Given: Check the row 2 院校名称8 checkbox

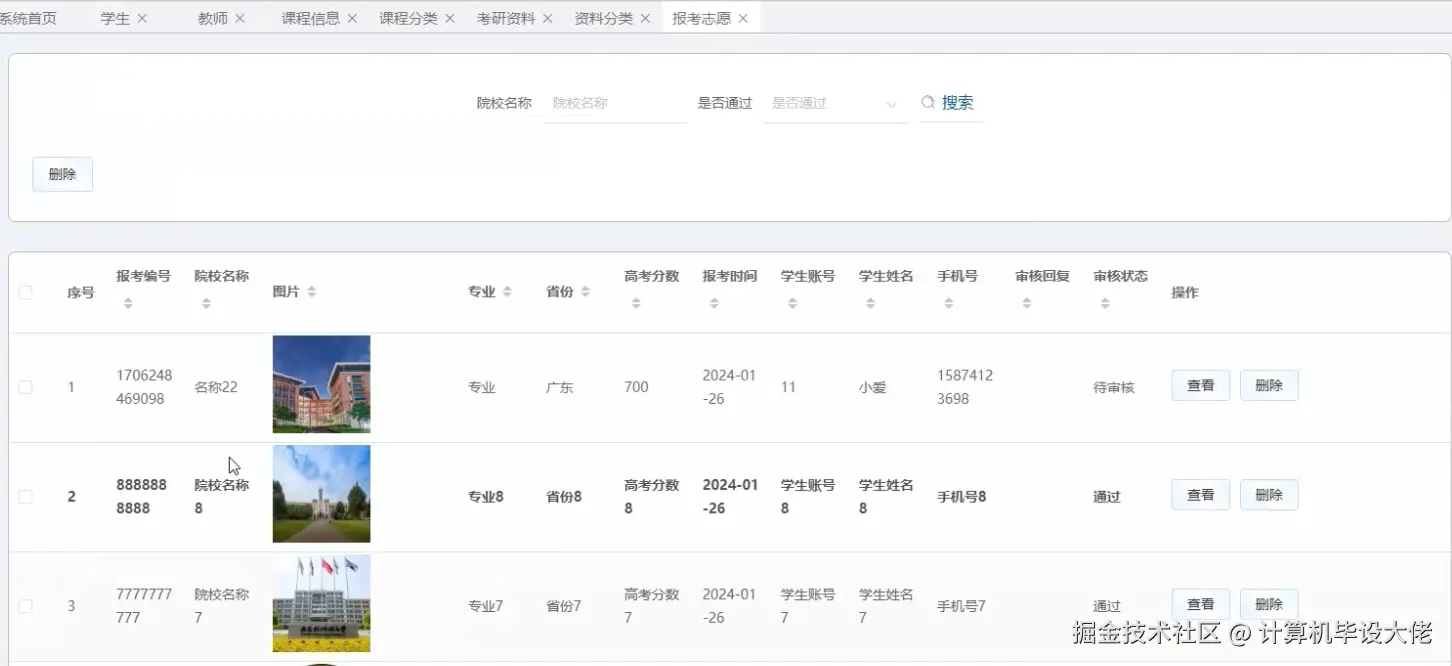Looking at the screenshot, I should tap(25, 496).
